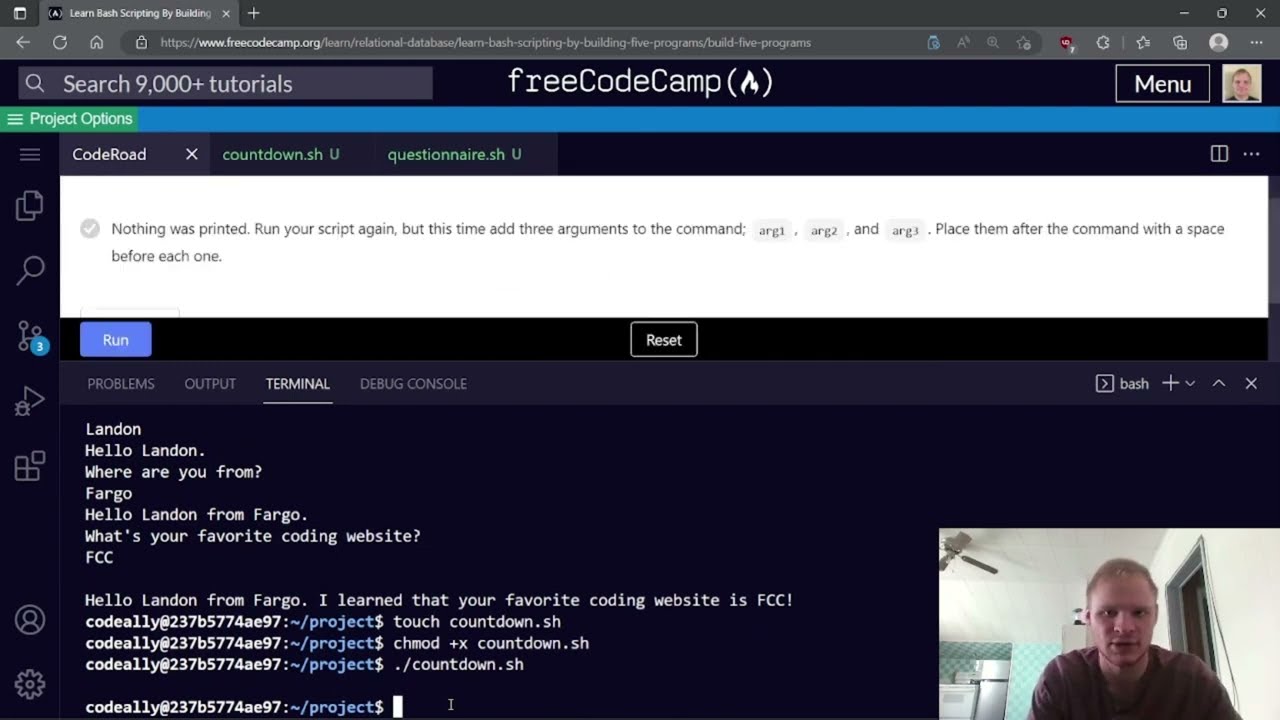Open the Explorer files icon in sidebar
This screenshot has height=720, width=1280.
coord(30,207)
